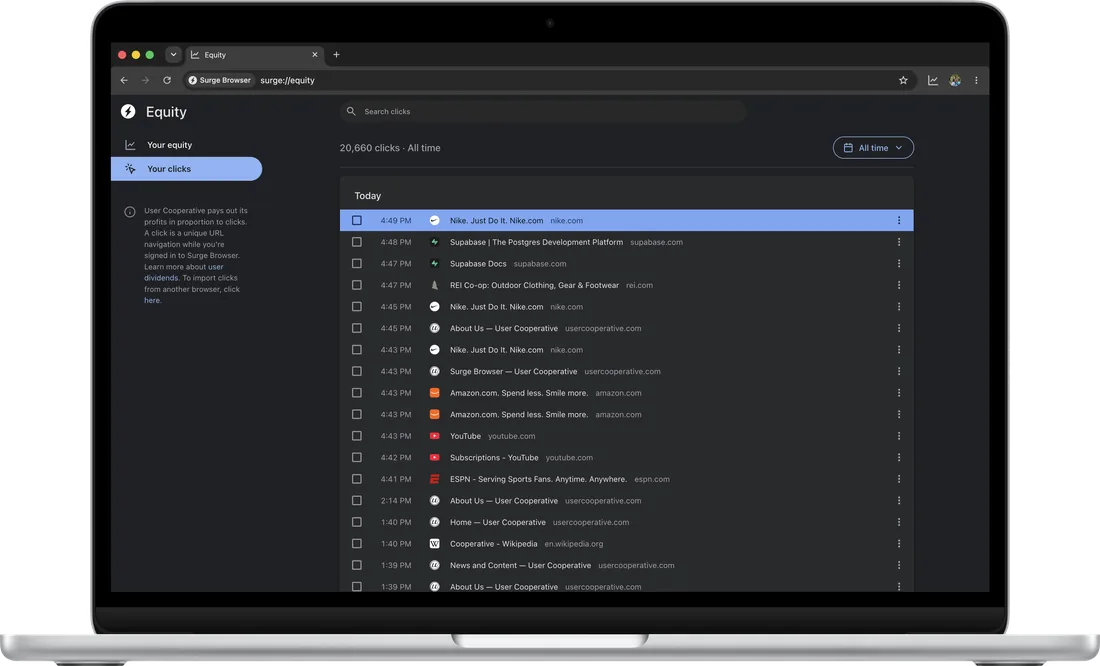Click the favicon of Subscriptions - YouTube row
1100x666 pixels.
pyautogui.click(x=434, y=458)
